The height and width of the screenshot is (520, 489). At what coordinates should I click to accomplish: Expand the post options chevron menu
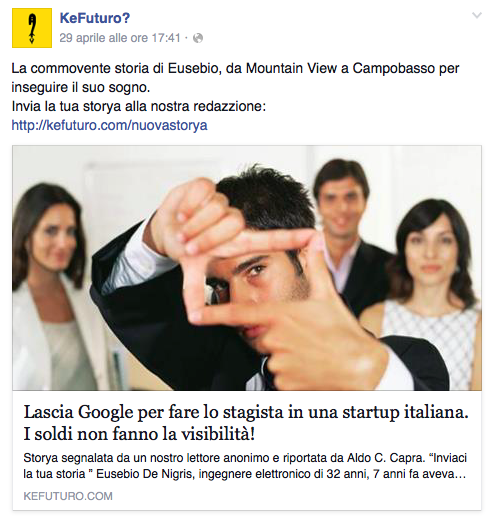tap(477, 15)
